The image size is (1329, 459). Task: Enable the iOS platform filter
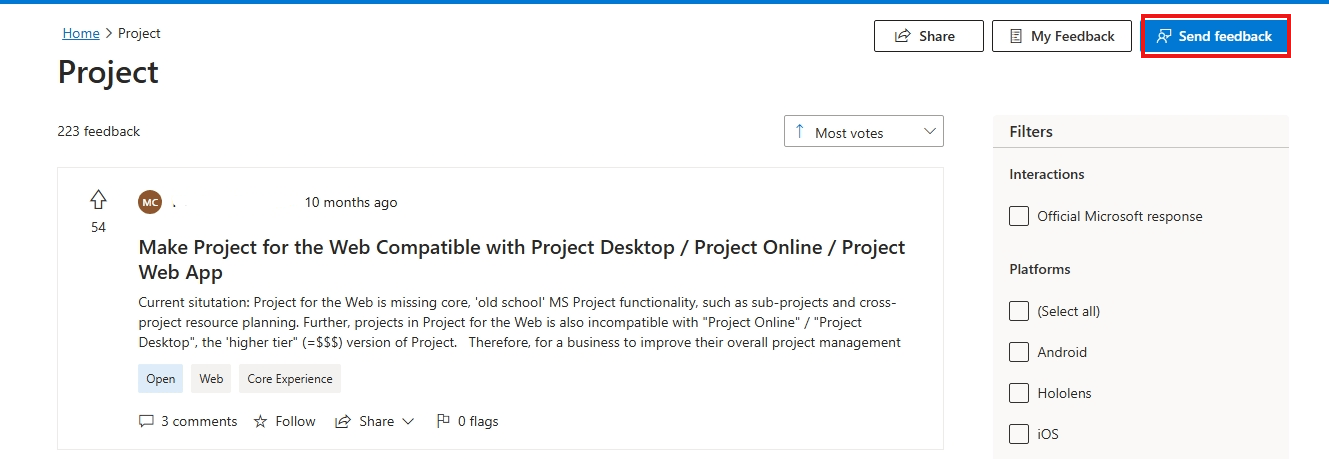1019,434
